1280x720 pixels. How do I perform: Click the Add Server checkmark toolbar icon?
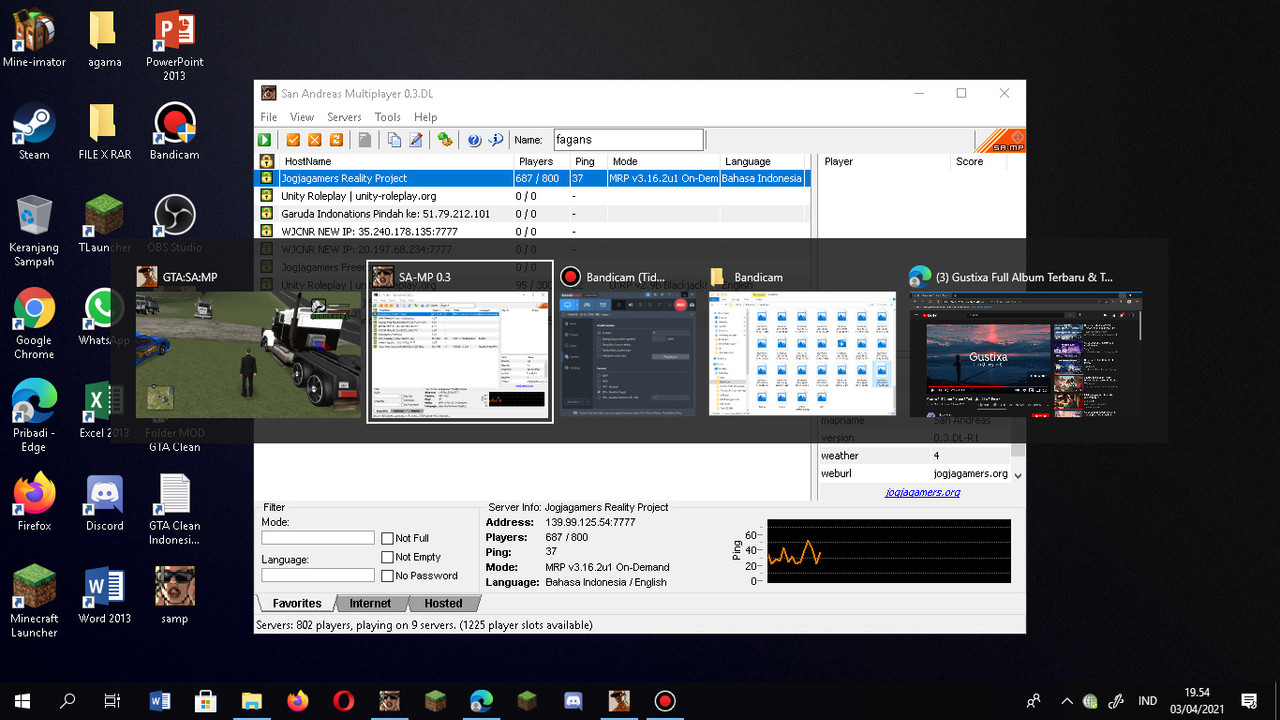point(294,141)
